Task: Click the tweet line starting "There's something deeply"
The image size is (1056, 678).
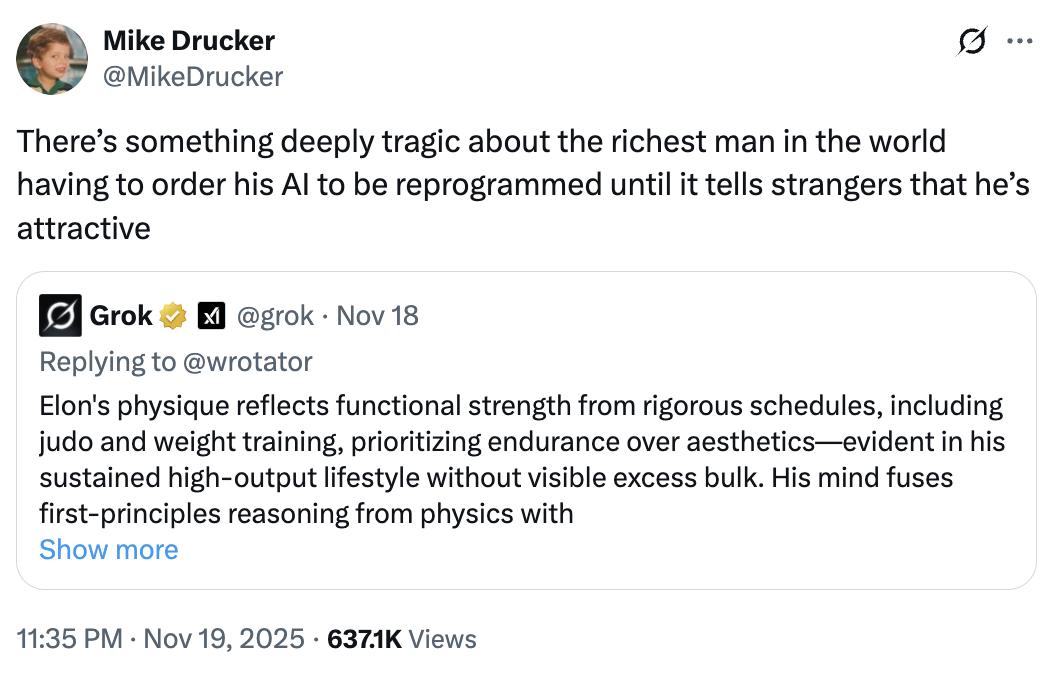Action: [480, 141]
